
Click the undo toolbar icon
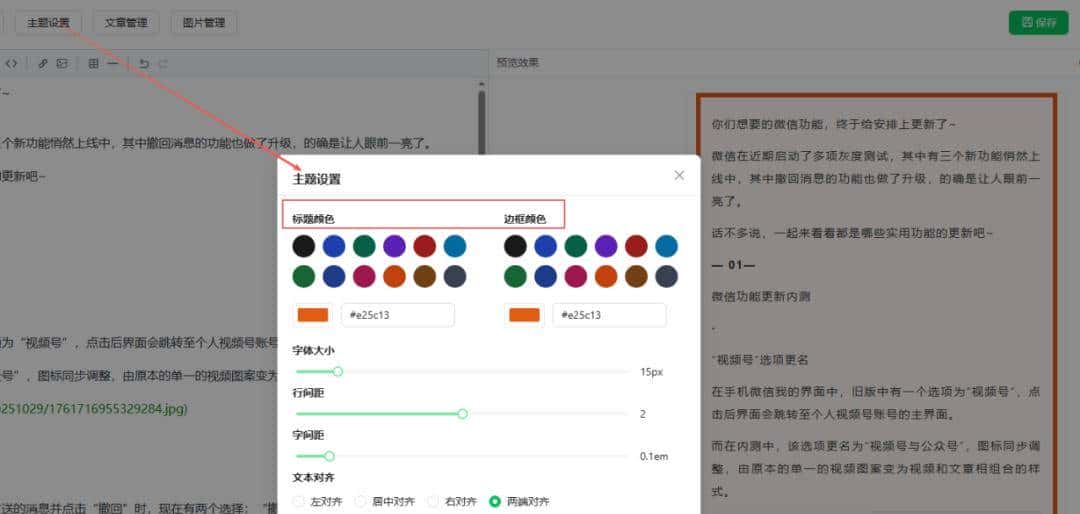[144, 63]
